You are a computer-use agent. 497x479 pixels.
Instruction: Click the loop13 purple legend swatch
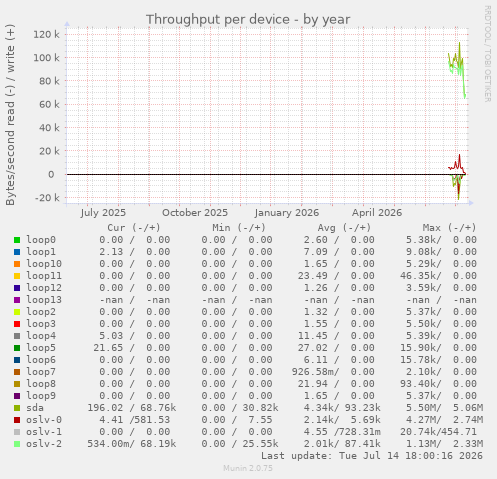point(17,300)
